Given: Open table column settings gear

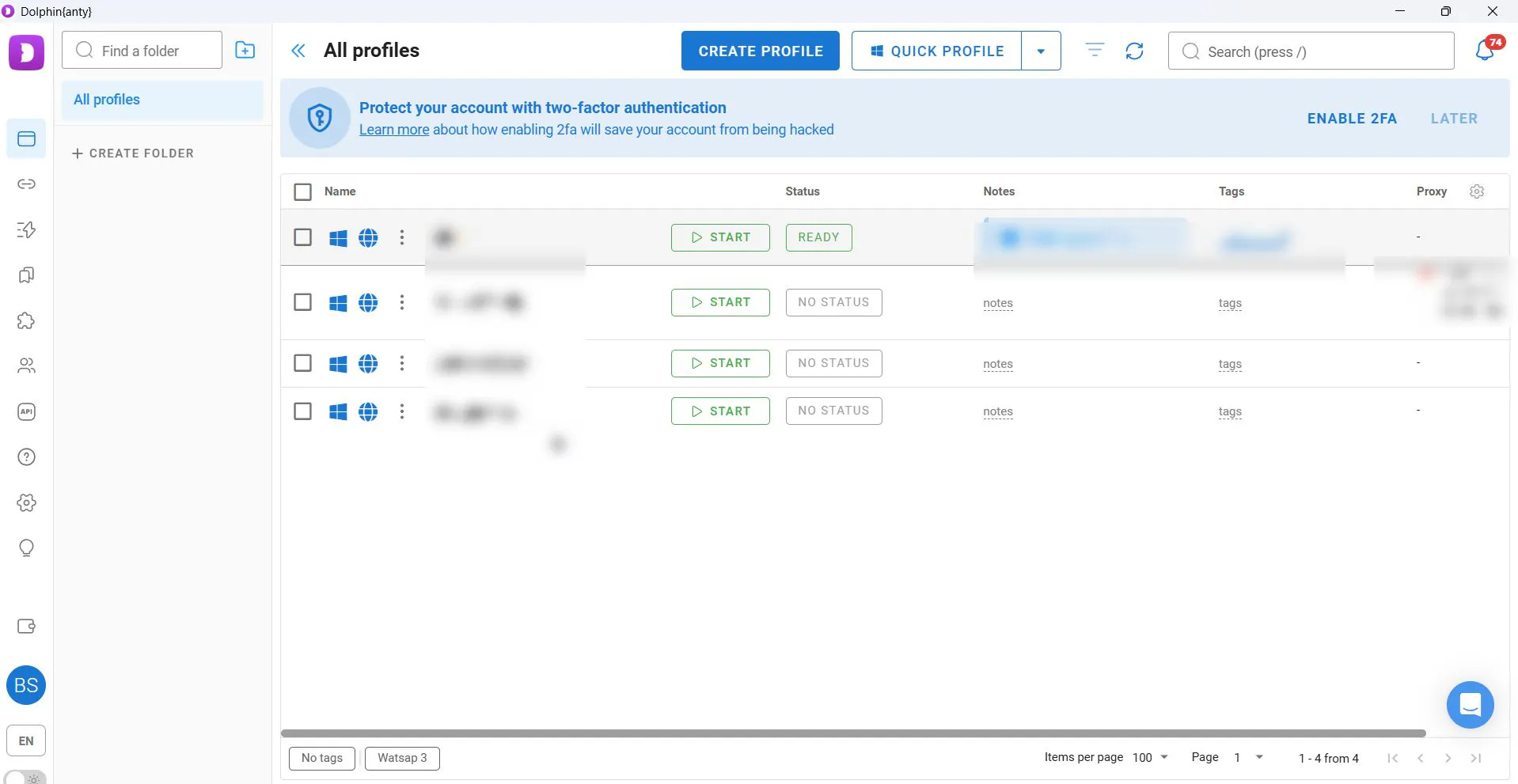Looking at the screenshot, I should 1477,191.
